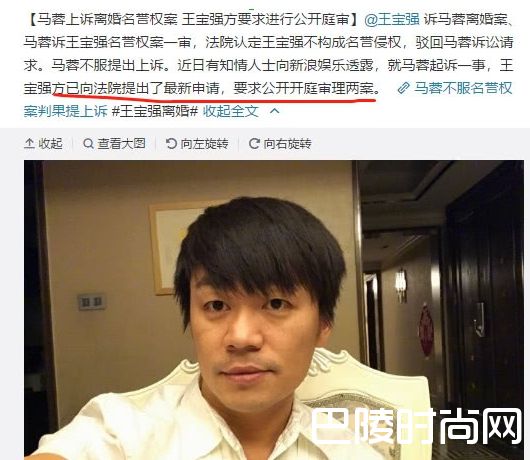Click the 案判果提上诉 link text
The width and height of the screenshot is (530, 460).
point(66,111)
